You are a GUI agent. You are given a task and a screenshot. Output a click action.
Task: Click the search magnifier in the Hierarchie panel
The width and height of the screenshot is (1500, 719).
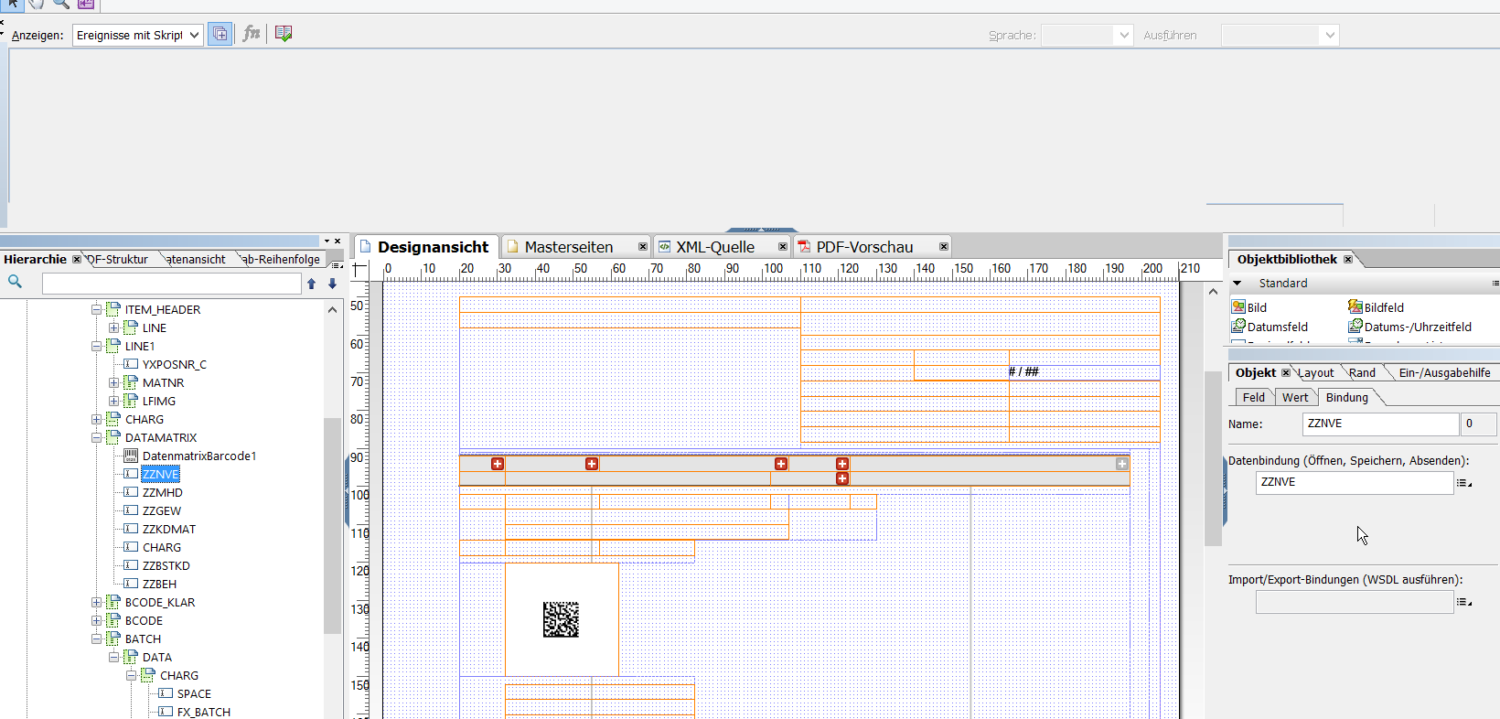pyautogui.click(x=14, y=282)
